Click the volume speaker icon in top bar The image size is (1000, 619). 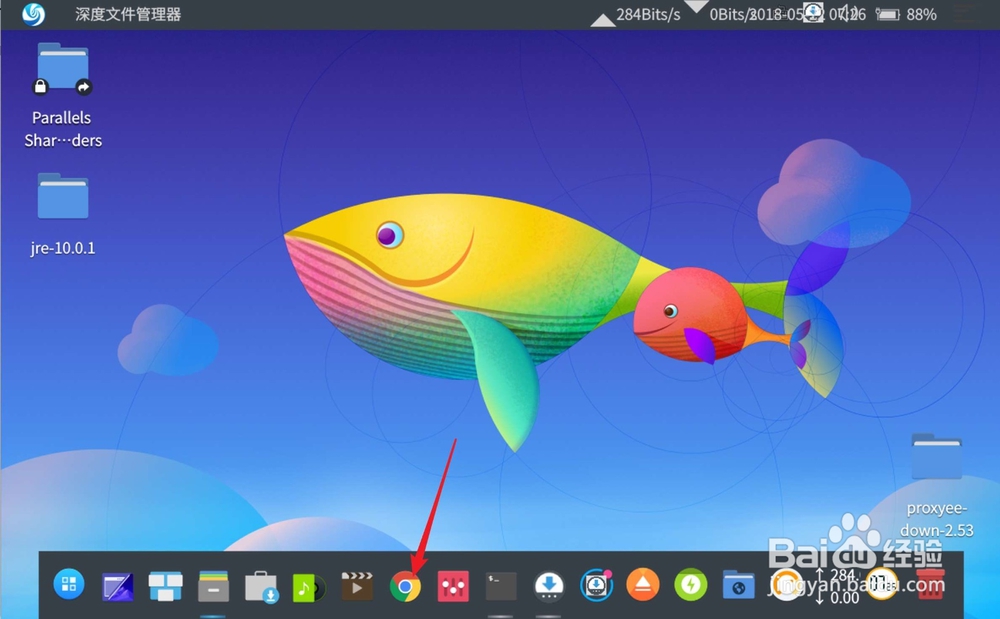[846, 13]
